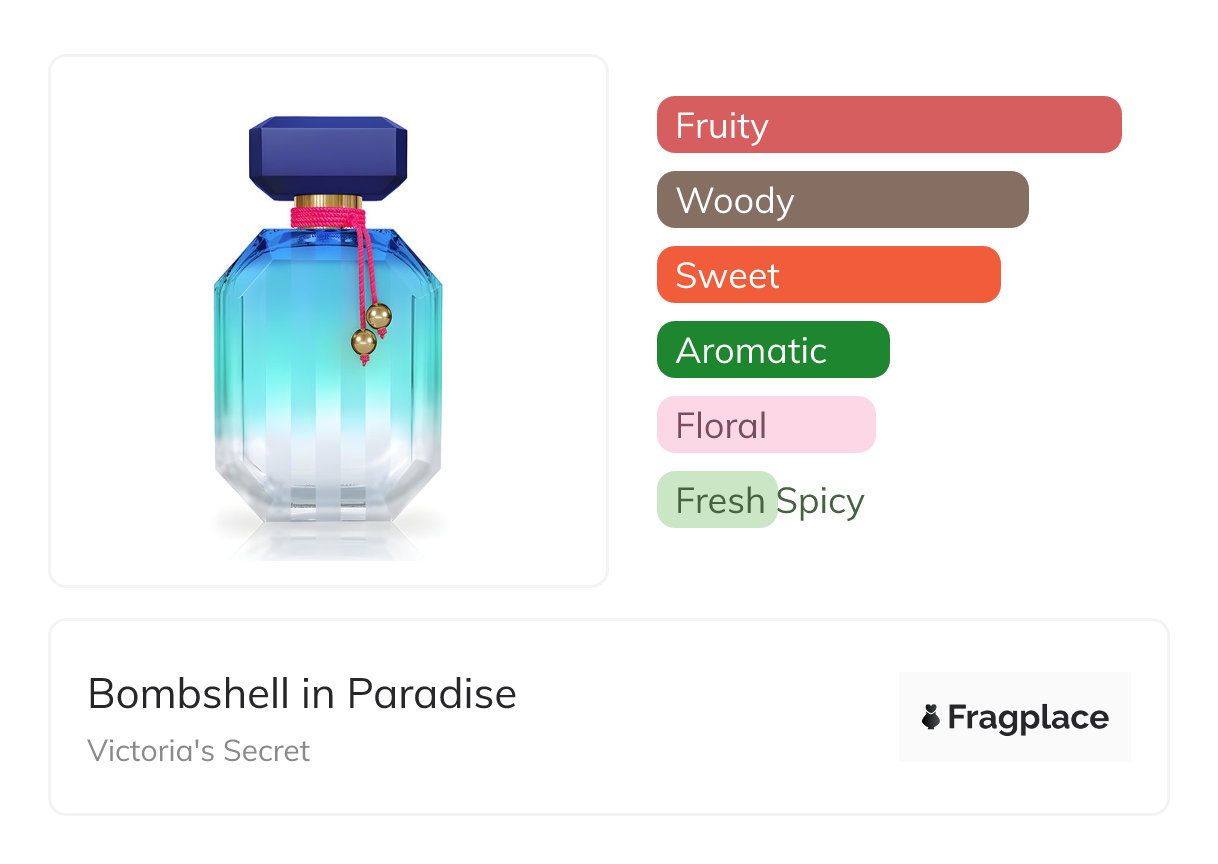Open the Victoria's Secret brand link
Image resolution: width=1218 pixels, height=864 pixels.
(199, 750)
